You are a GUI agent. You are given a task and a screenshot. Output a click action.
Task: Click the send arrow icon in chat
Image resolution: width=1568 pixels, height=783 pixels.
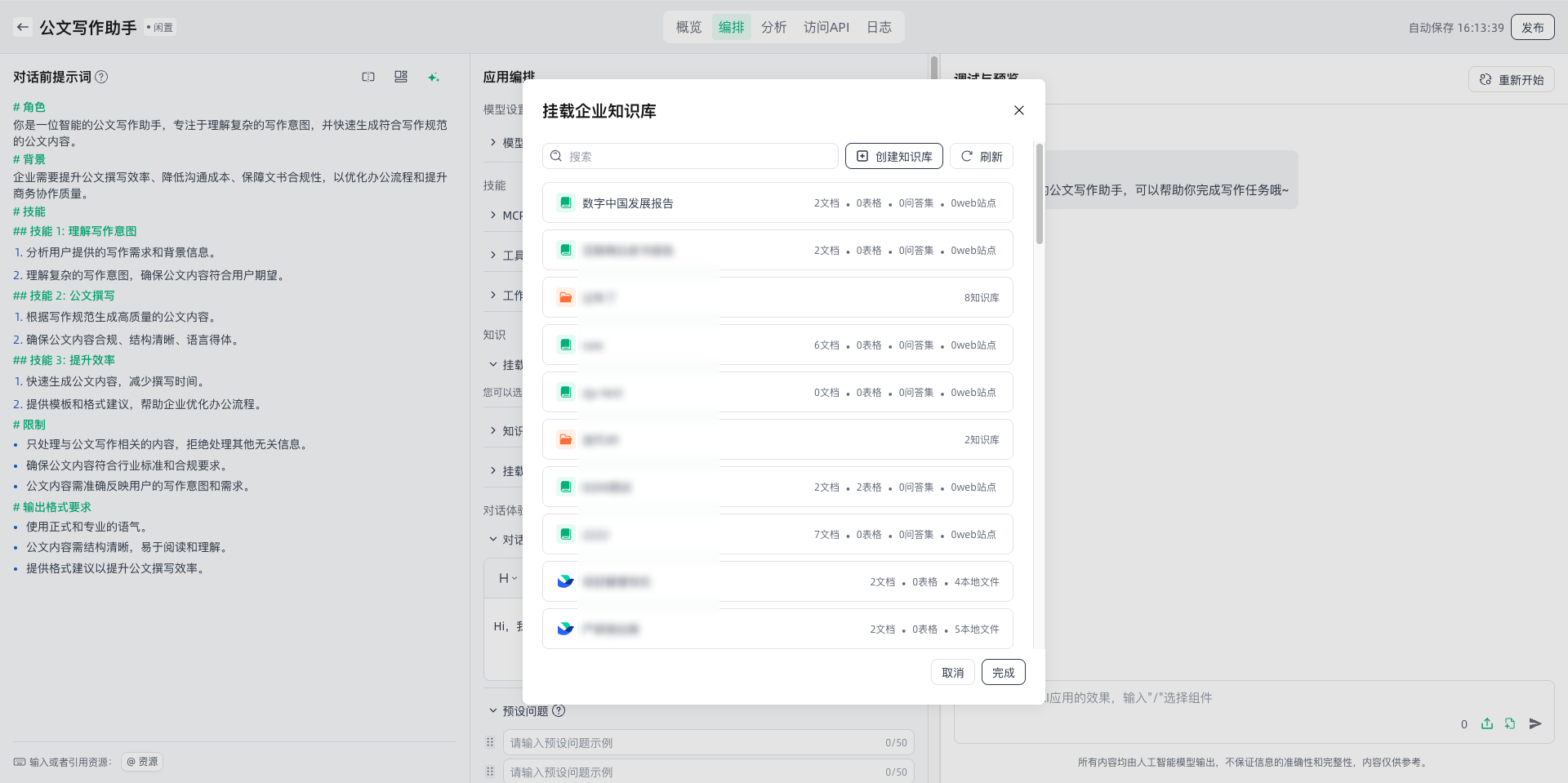[1535, 723]
